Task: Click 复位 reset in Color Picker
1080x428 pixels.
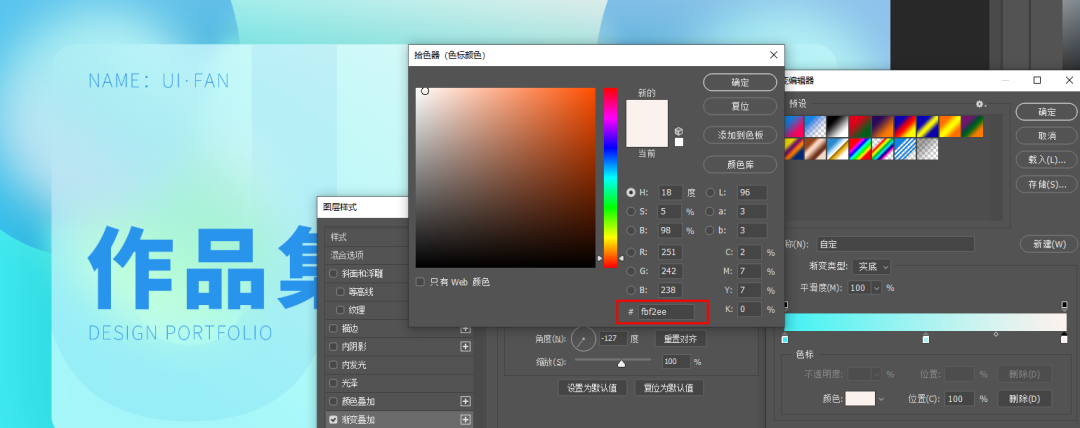Action: pyautogui.click(x=740, y=107)
